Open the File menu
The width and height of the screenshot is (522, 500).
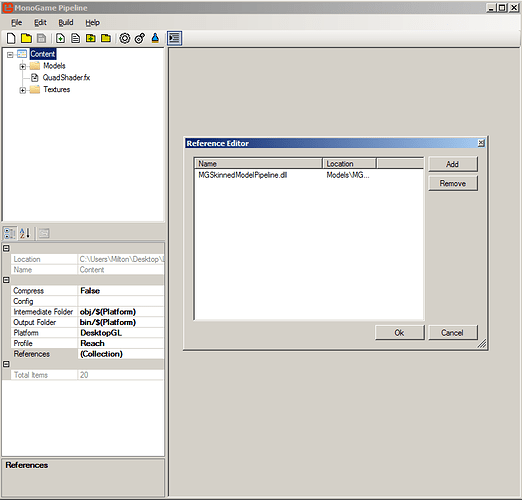[x=16, y=23]
